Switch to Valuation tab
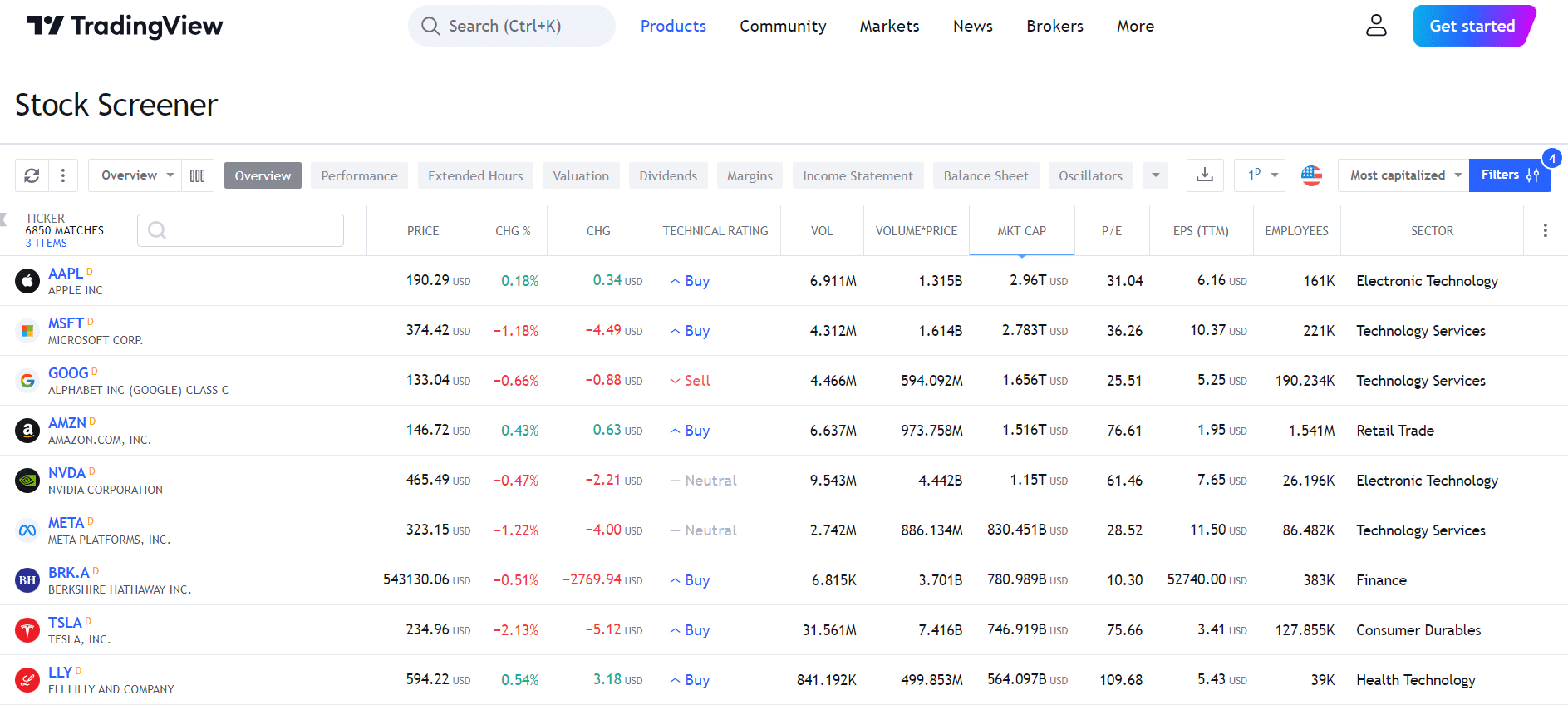 click(x=581, y=175)
